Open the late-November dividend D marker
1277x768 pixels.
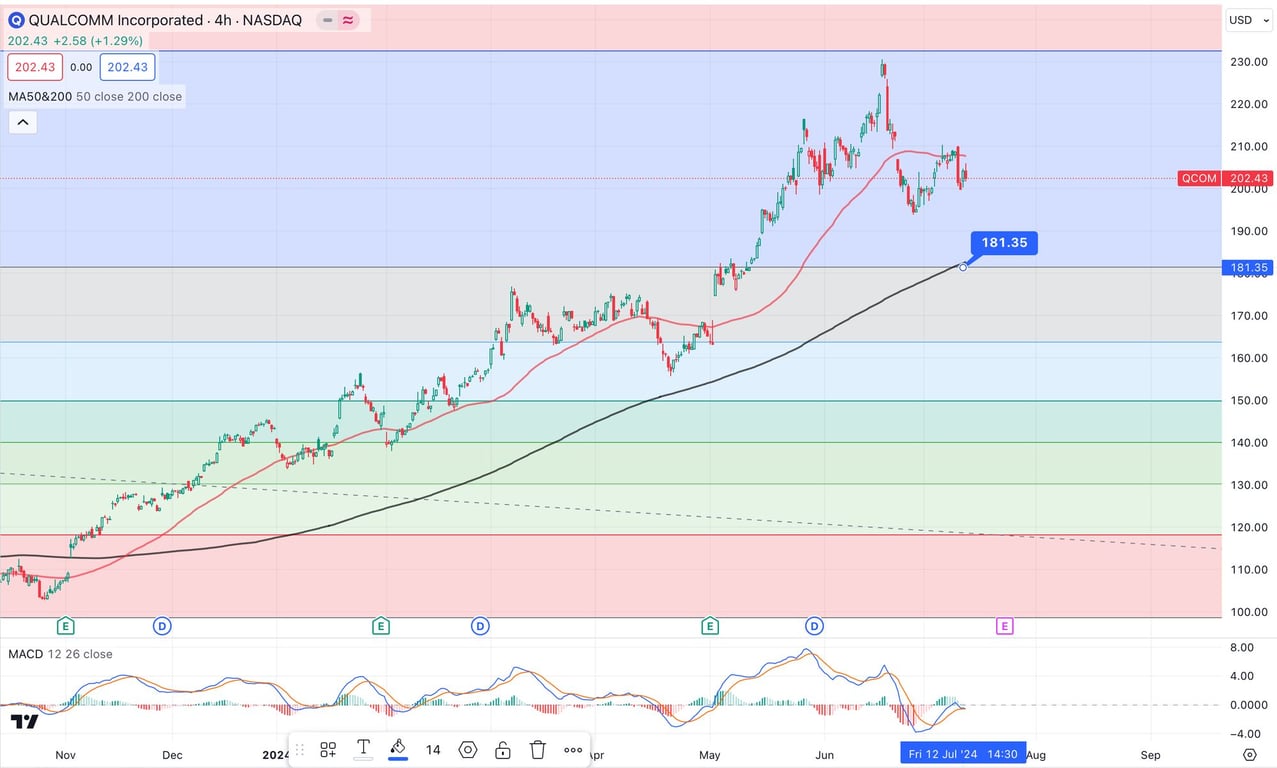click(162, 626)
